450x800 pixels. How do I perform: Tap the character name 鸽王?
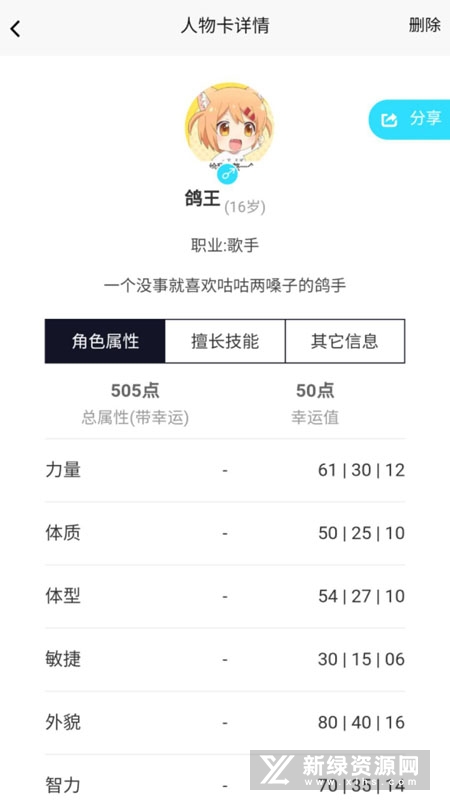click(203, 198)
